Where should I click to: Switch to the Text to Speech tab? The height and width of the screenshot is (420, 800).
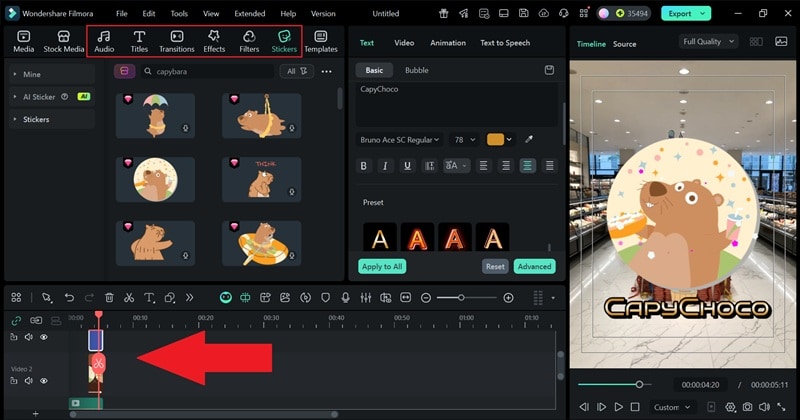tap(505, 43)
